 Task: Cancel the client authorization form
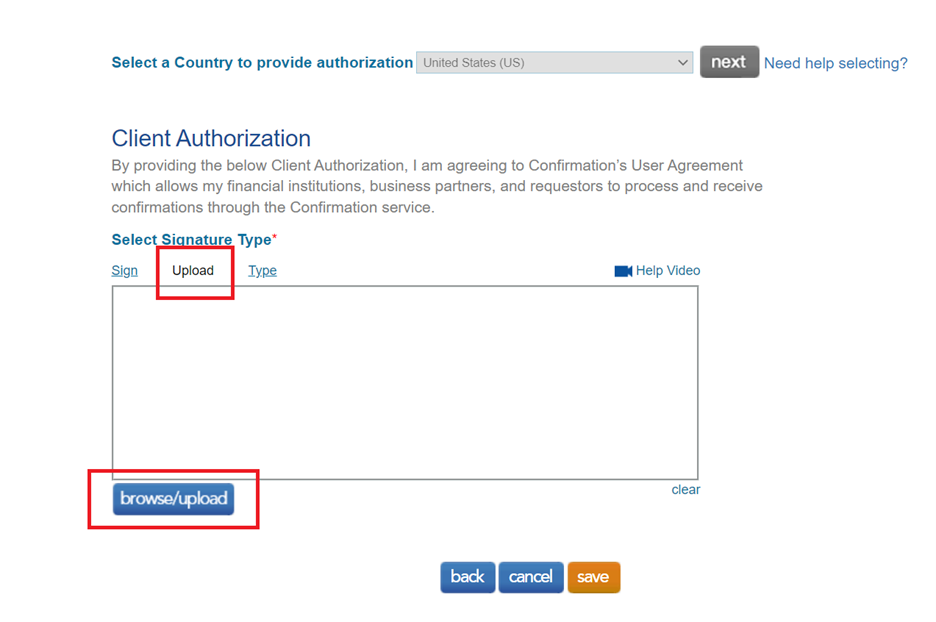[x=530, y=577]
